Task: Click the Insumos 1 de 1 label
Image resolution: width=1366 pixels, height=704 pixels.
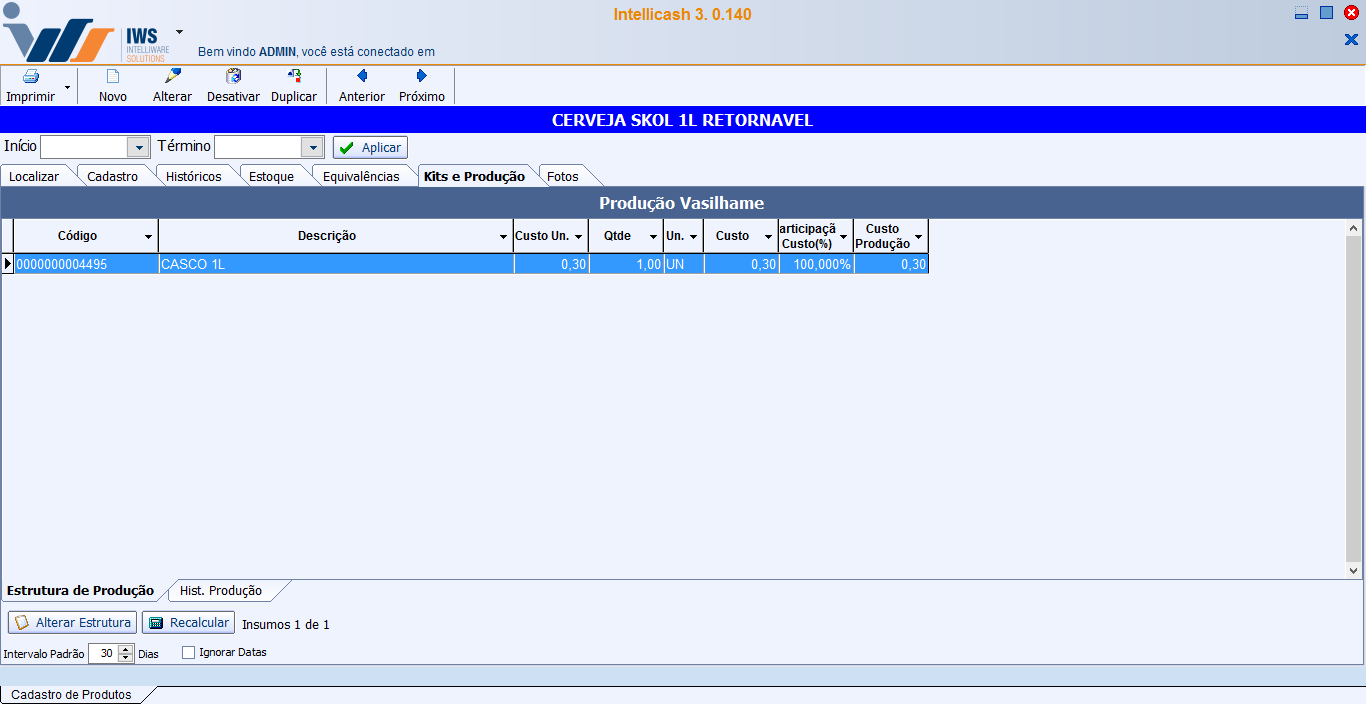Action: pos(286,625)
